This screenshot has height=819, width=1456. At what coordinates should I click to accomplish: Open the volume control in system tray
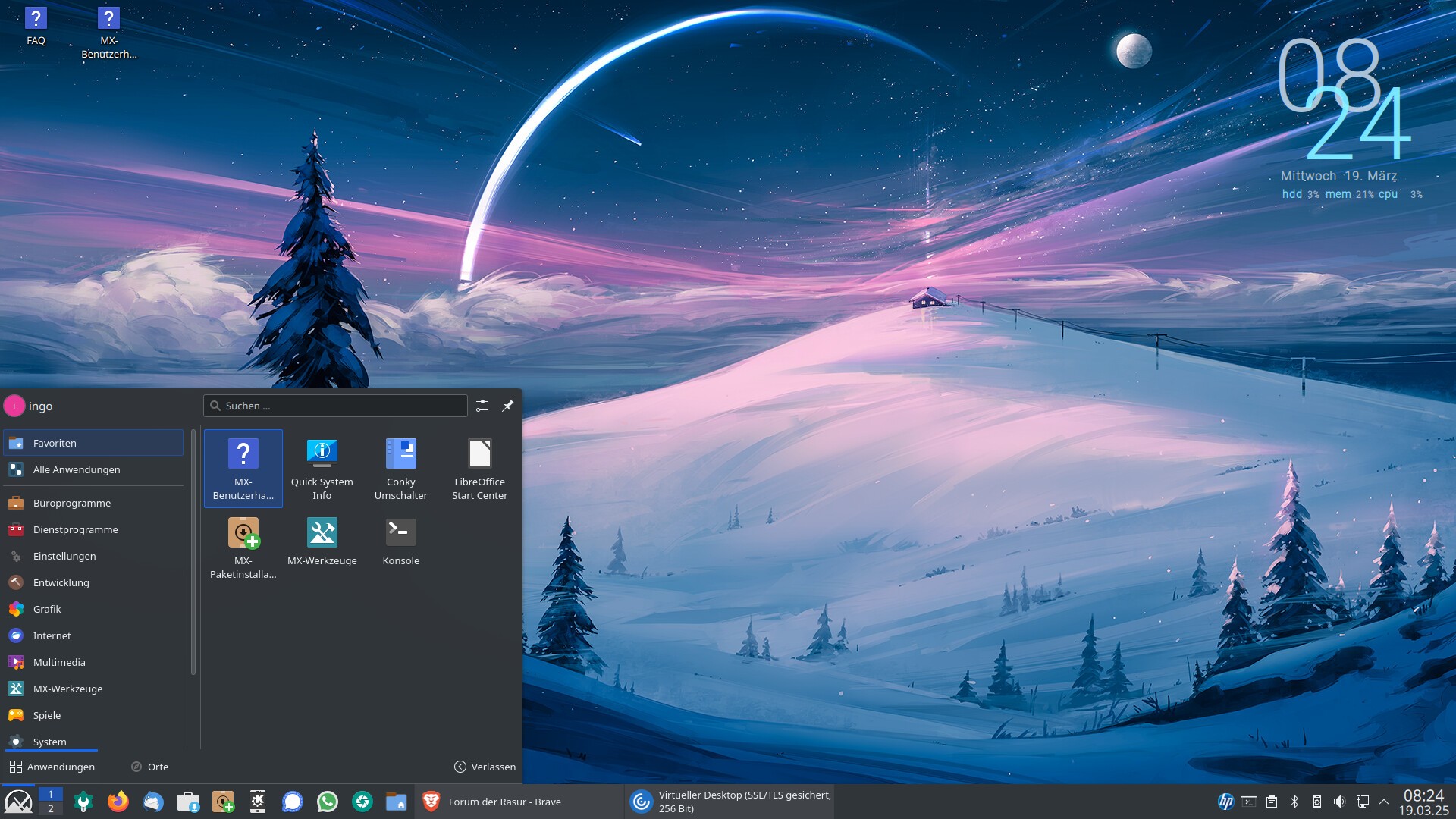(x=1339, y=802)
